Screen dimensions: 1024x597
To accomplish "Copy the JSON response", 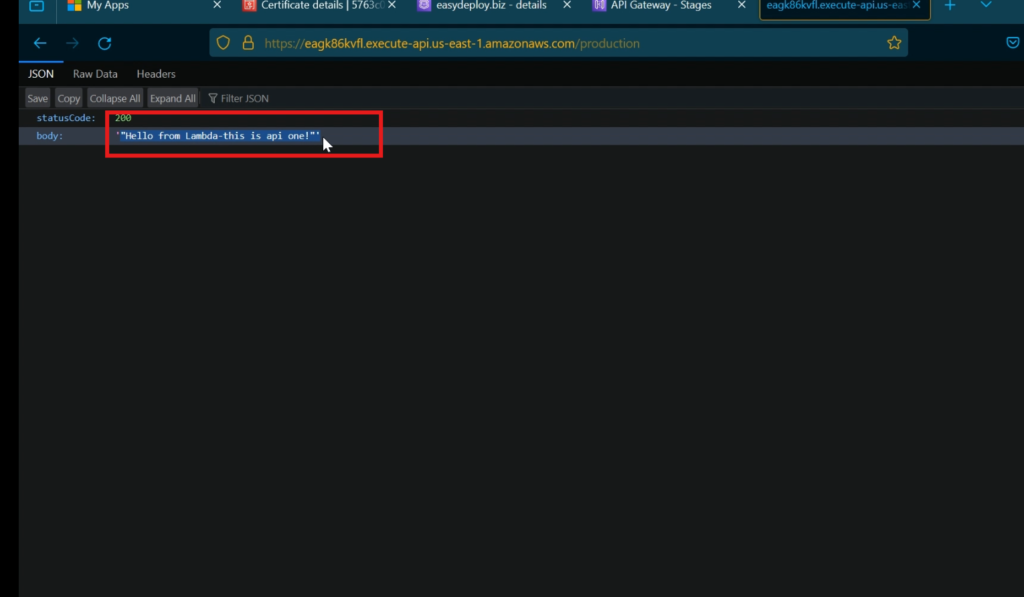I will 68,97.
